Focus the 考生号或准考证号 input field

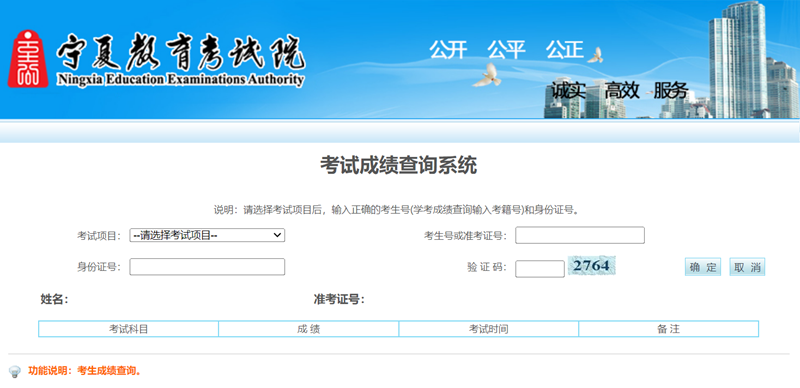[580, 235]
